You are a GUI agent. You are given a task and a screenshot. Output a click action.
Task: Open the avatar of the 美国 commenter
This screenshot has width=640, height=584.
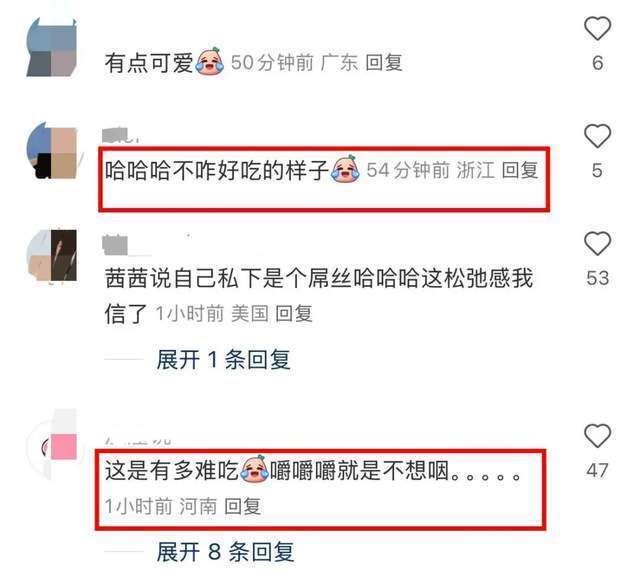(x=52, y=256)
